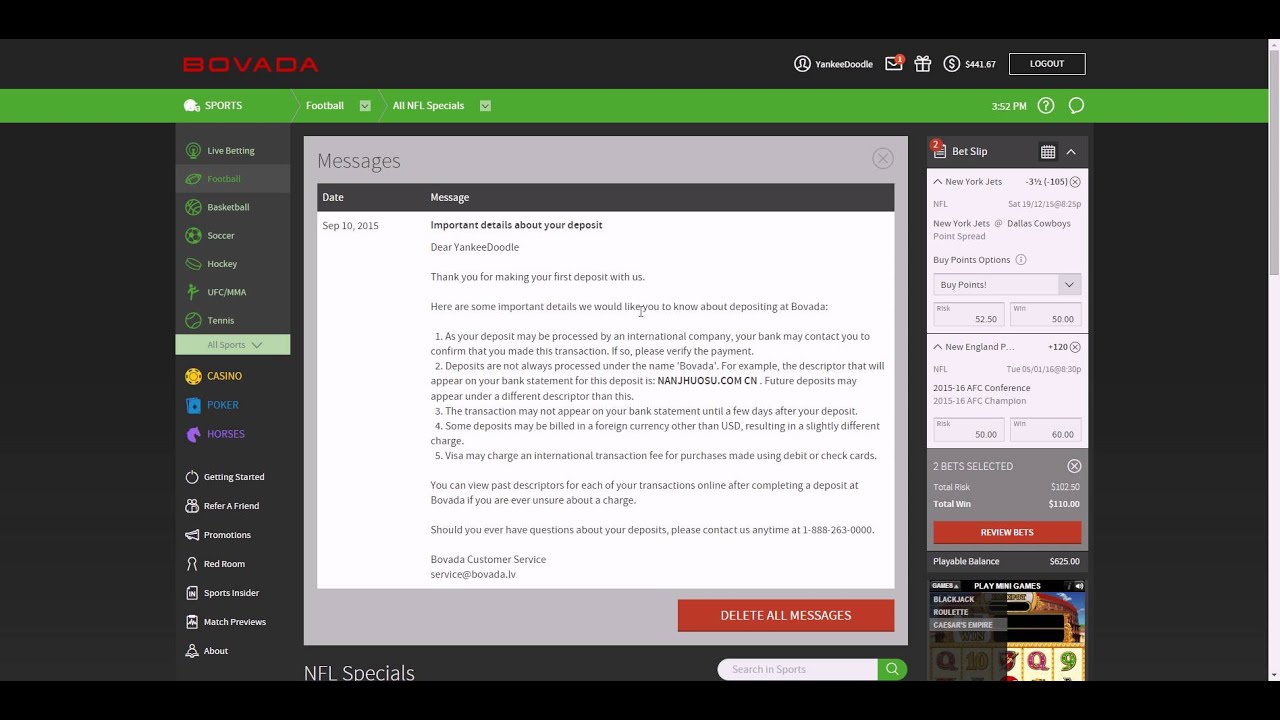The height and width of the screenshot is (720, 1280).
Task: Open the Buy Points! dropdown
Action: [1007, 285]
